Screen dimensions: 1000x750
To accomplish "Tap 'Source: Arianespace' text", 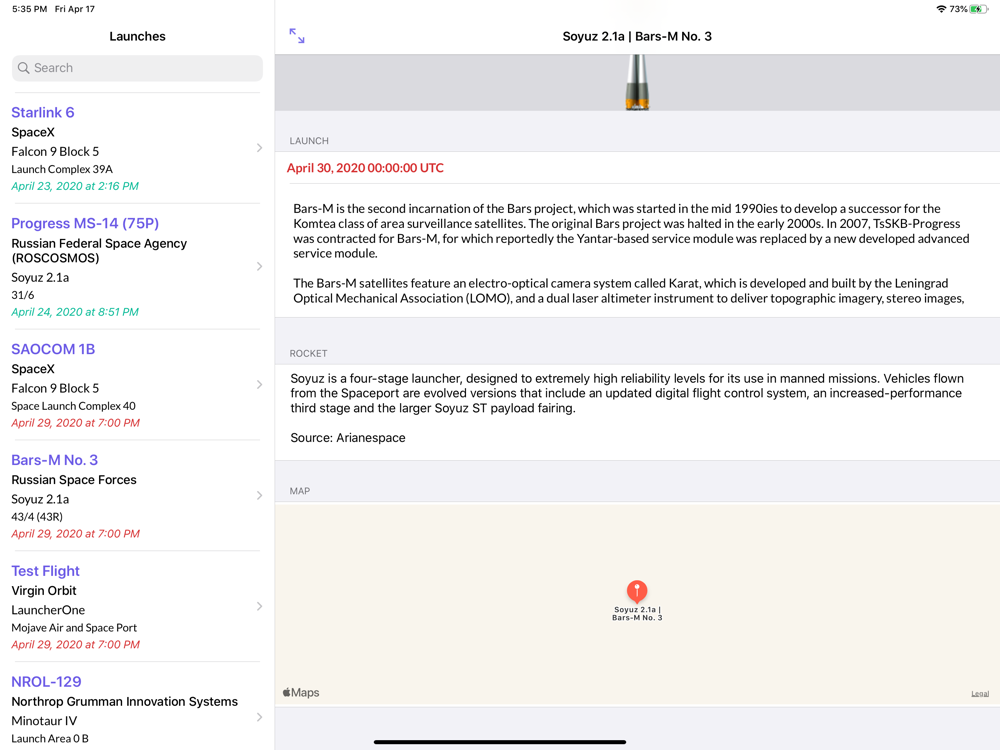I will pyautogui.click(x=348, y=438).
